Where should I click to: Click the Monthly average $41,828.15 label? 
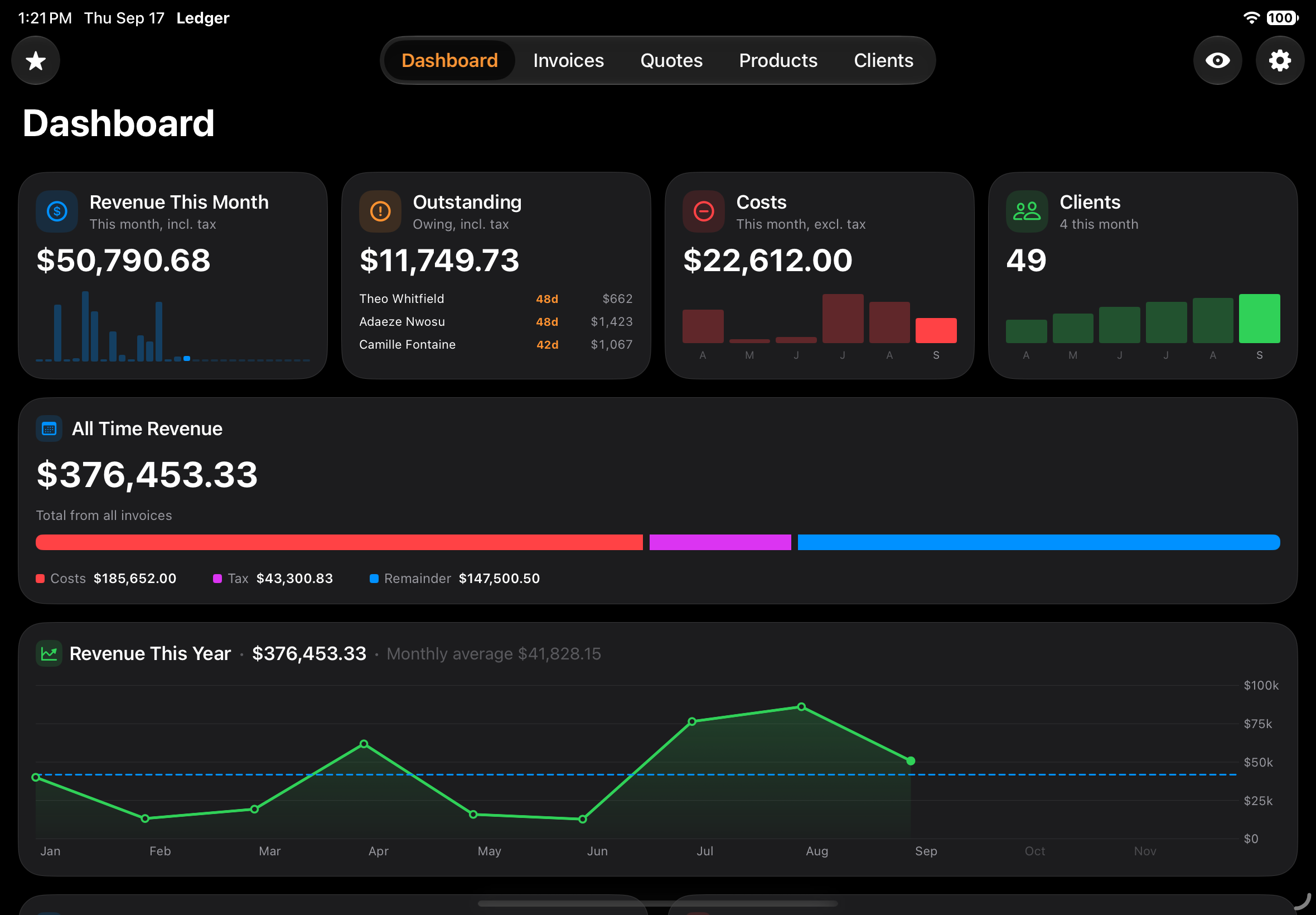493,653
